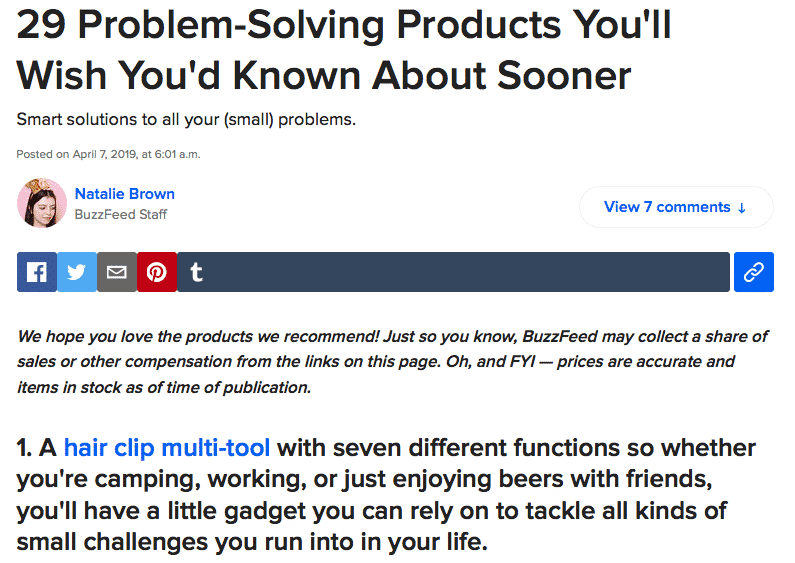
Task: Share the article via the email icon
Action: (x=117, y=272)
